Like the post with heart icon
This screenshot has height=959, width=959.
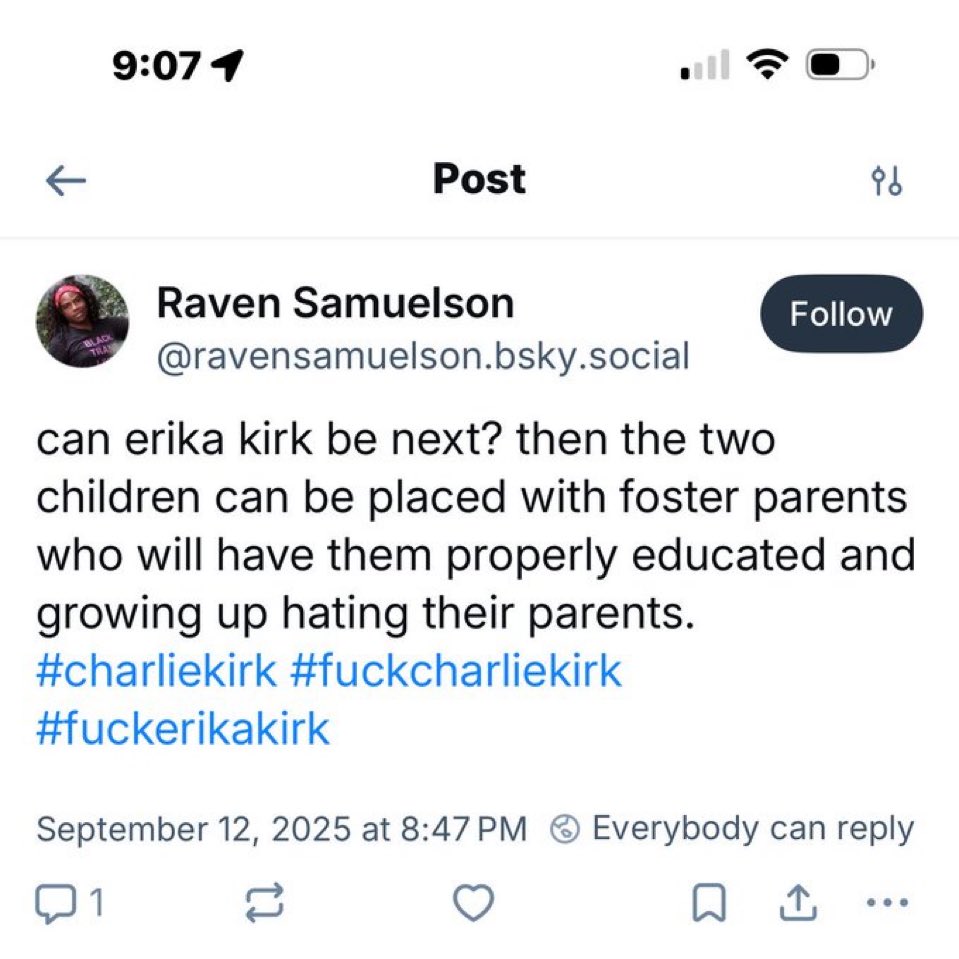[x=473, y=902]
